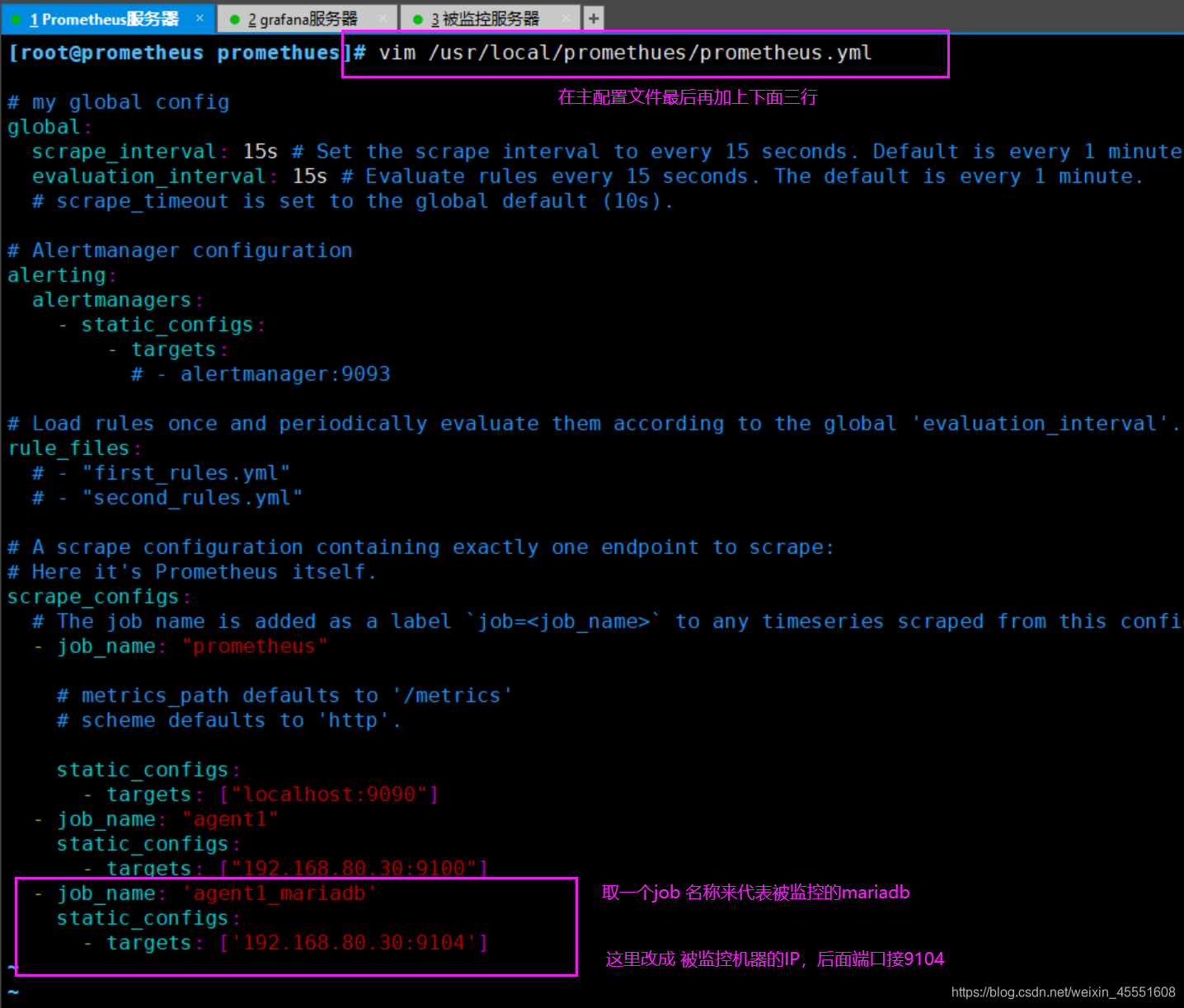1184x1008 pixels.
Task: Click "metrics_path defaults to '/metrics'" comment
Action: 284,696
